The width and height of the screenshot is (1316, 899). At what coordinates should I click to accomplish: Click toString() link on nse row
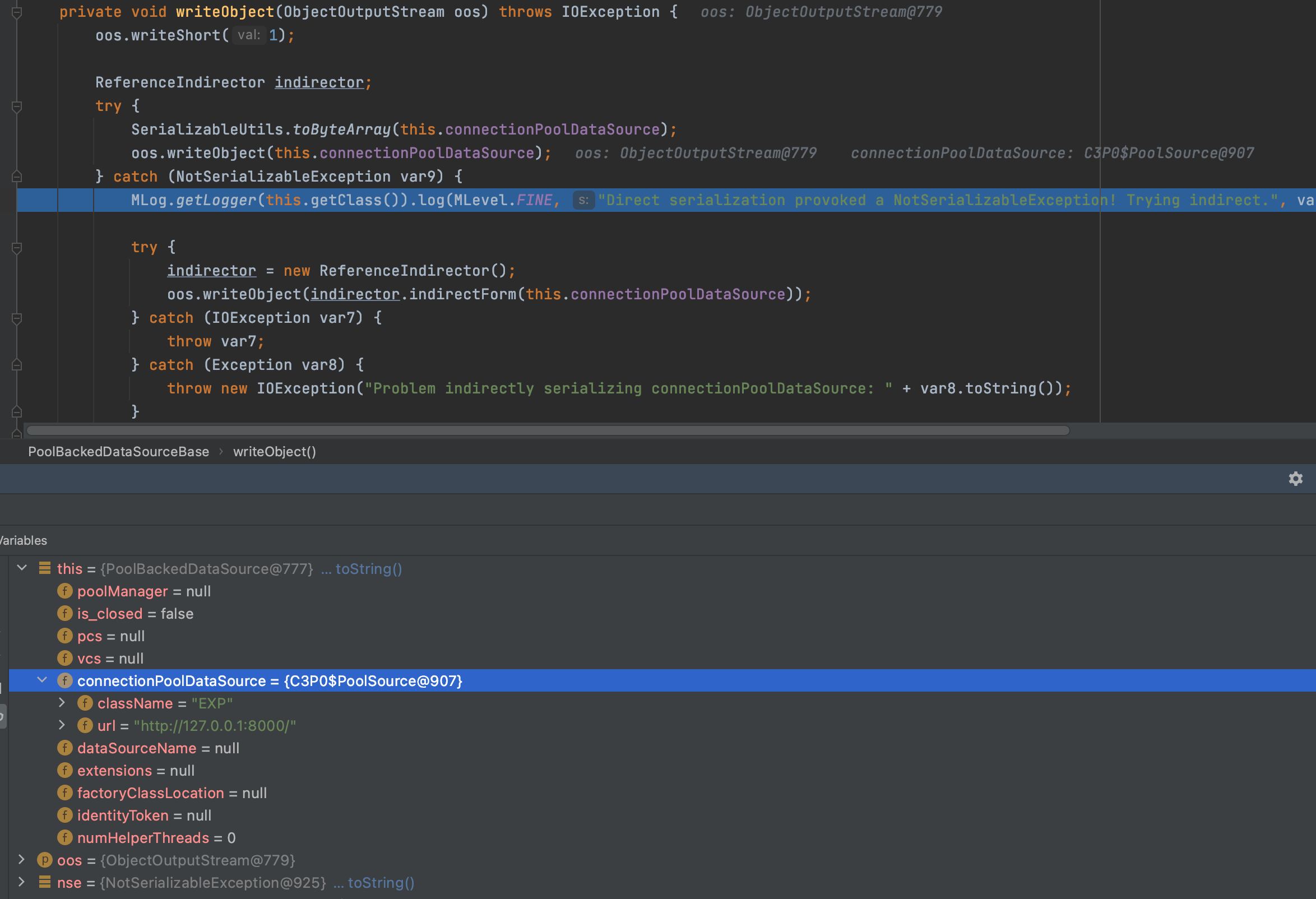point(381,883)
